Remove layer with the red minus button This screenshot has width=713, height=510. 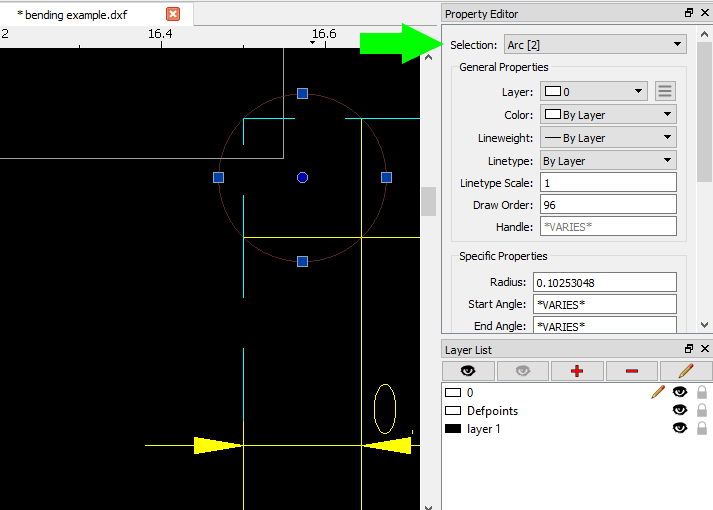[632, 371]
